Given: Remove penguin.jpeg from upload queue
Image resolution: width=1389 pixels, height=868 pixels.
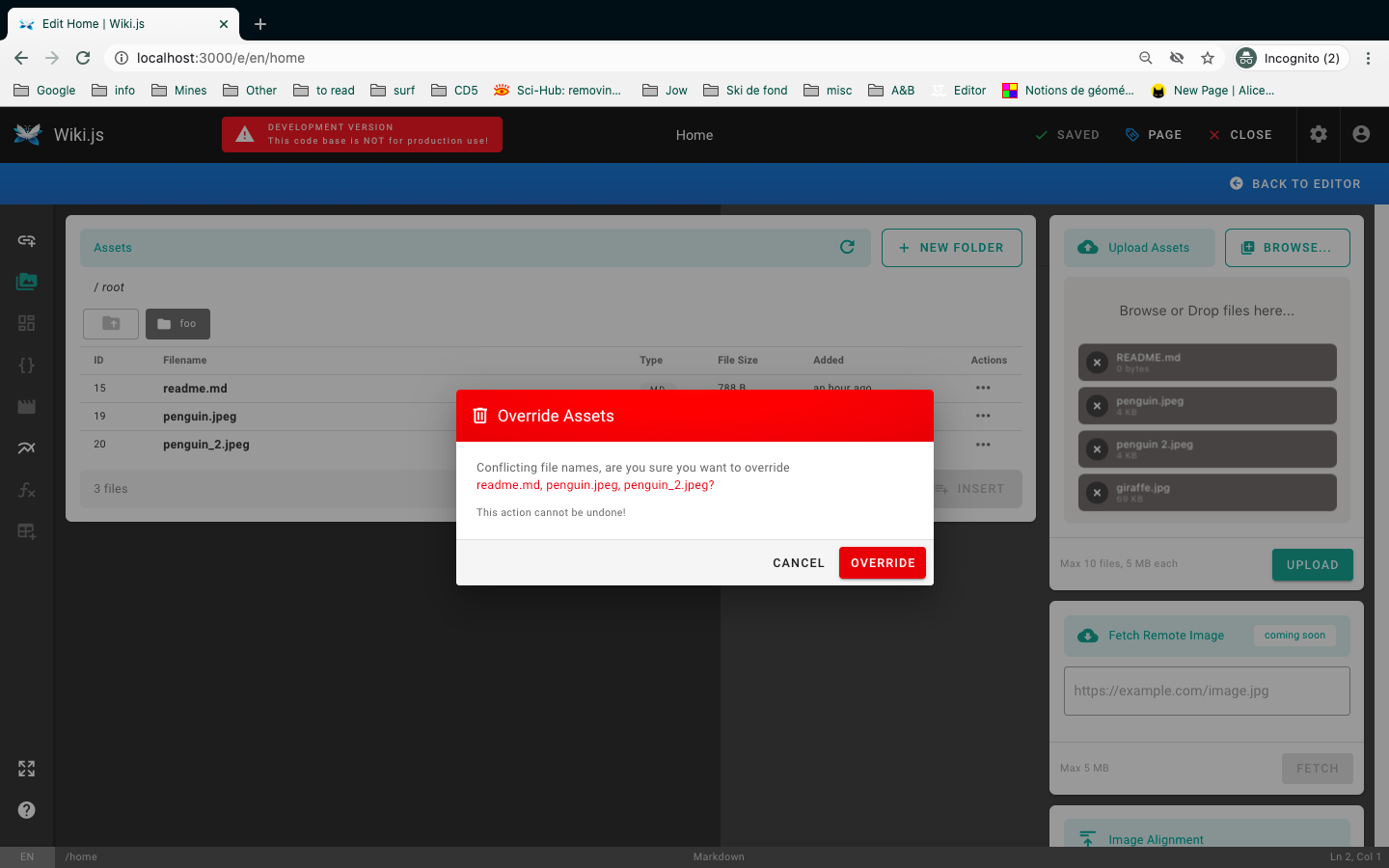Looking at the screenshot, I should [1097, 406].
